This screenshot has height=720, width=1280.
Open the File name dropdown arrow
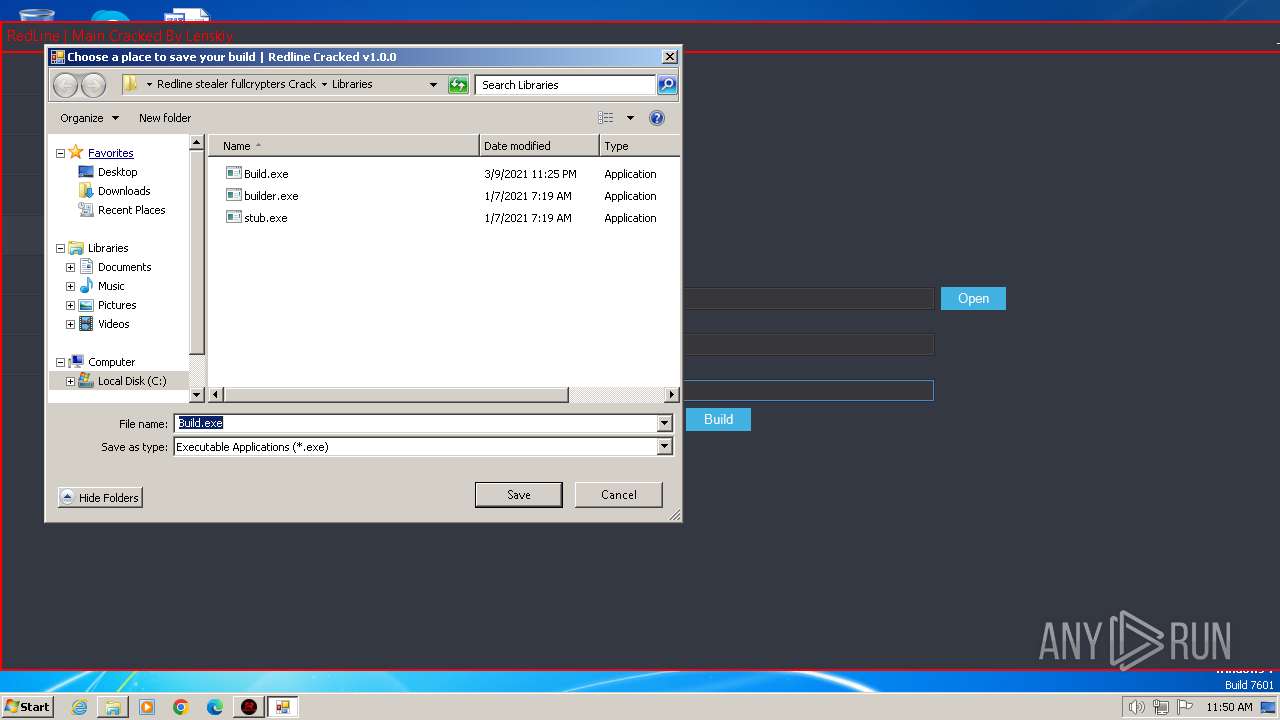[x=665, y=423]
